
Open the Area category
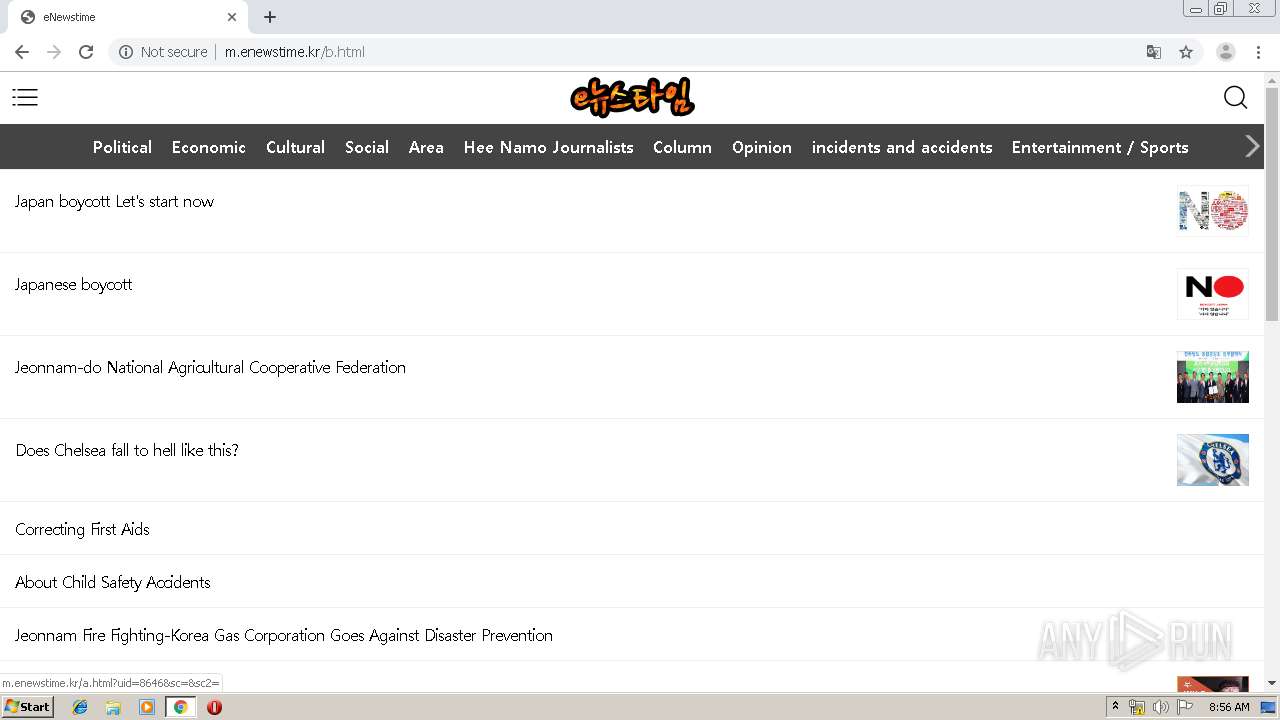click(x=426, y=147)
